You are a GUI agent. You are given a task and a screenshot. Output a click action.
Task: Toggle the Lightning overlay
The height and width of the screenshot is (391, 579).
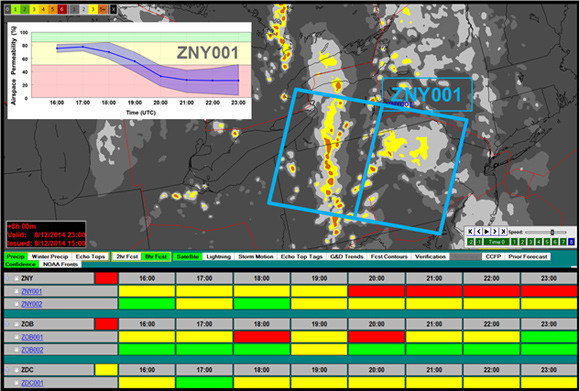[x=219, y=256]
